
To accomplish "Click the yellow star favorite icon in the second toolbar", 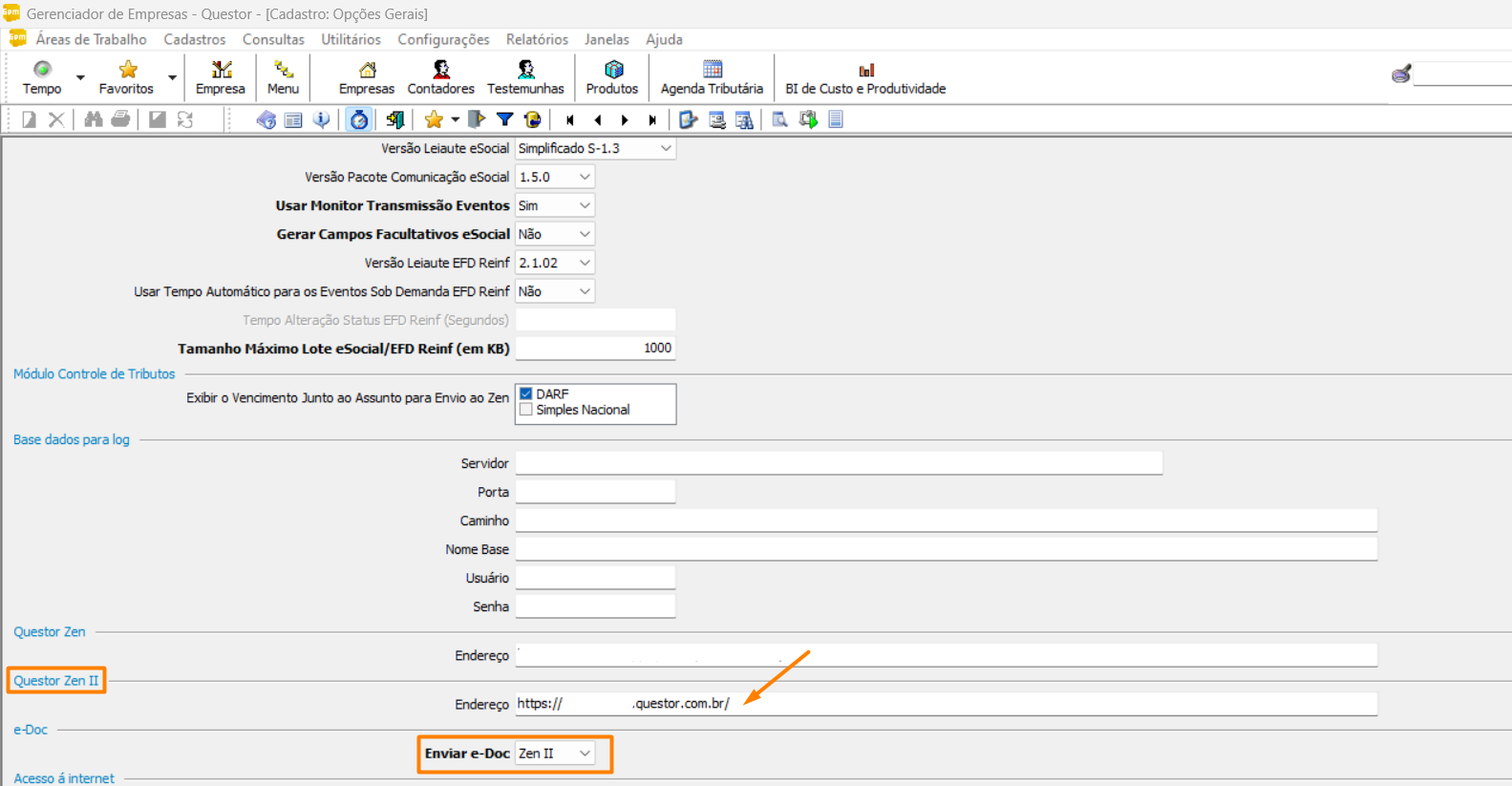I will (x=434, y=119).
